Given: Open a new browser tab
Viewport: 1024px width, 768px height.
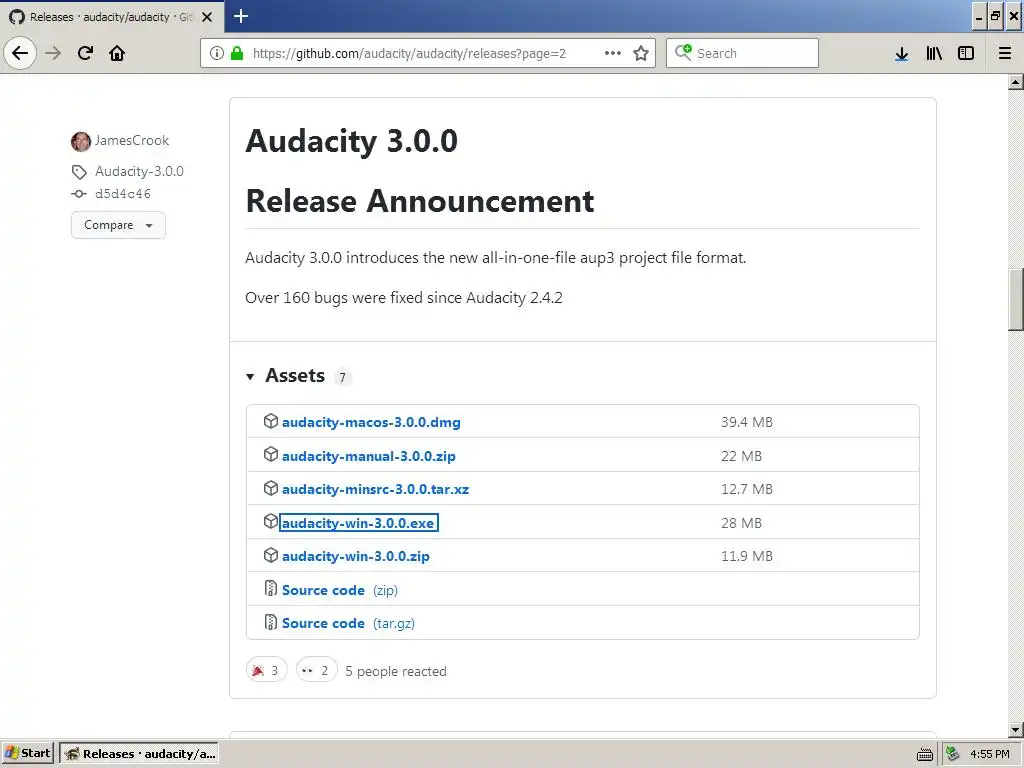Looking at the screenshot, I should pos(240,16).
